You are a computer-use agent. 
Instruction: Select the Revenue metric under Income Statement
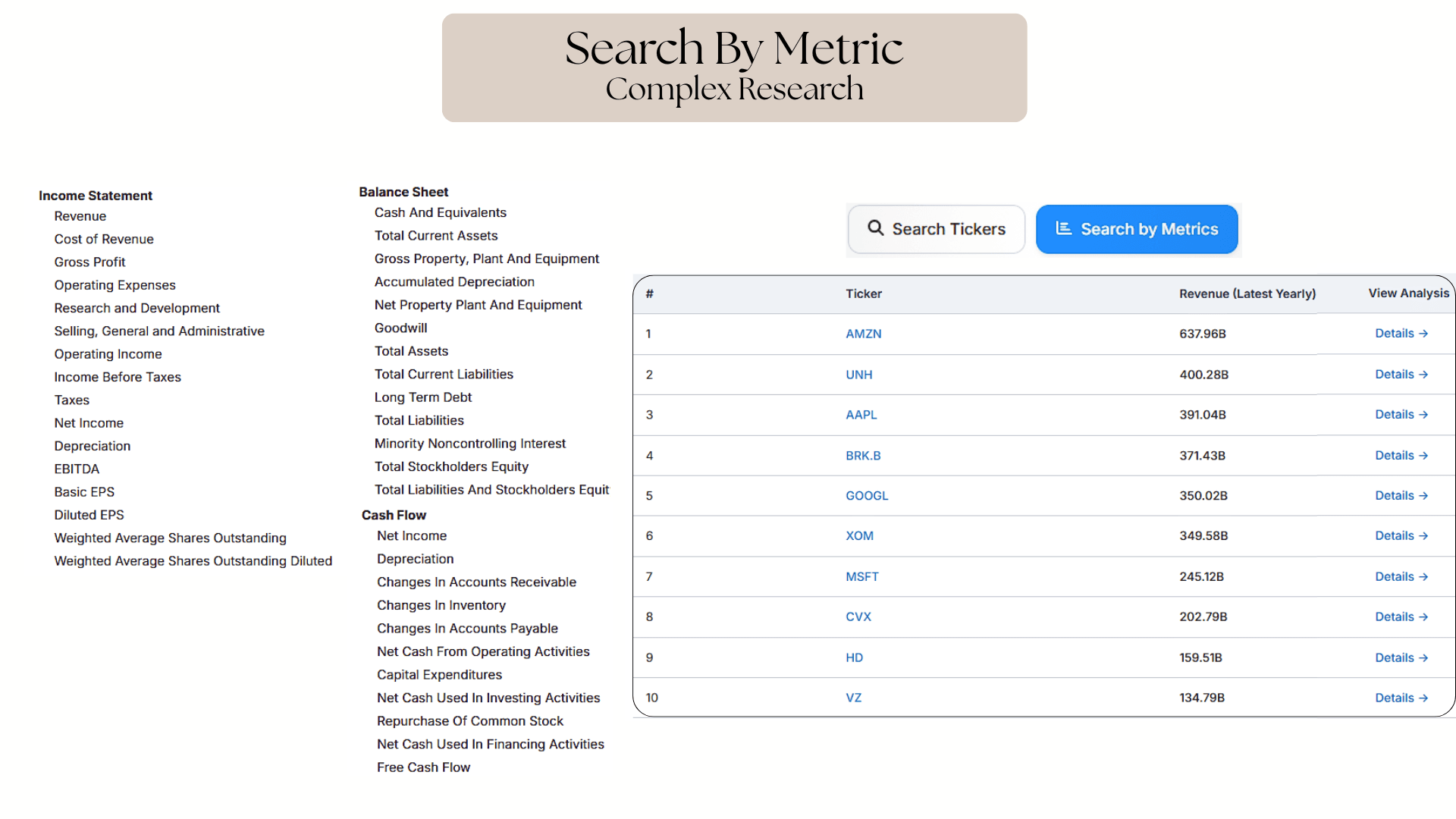80,216
